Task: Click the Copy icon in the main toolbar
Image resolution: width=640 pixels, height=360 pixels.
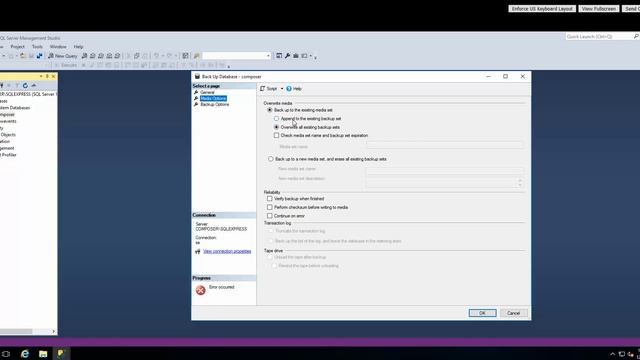Action: pos(137,56)
